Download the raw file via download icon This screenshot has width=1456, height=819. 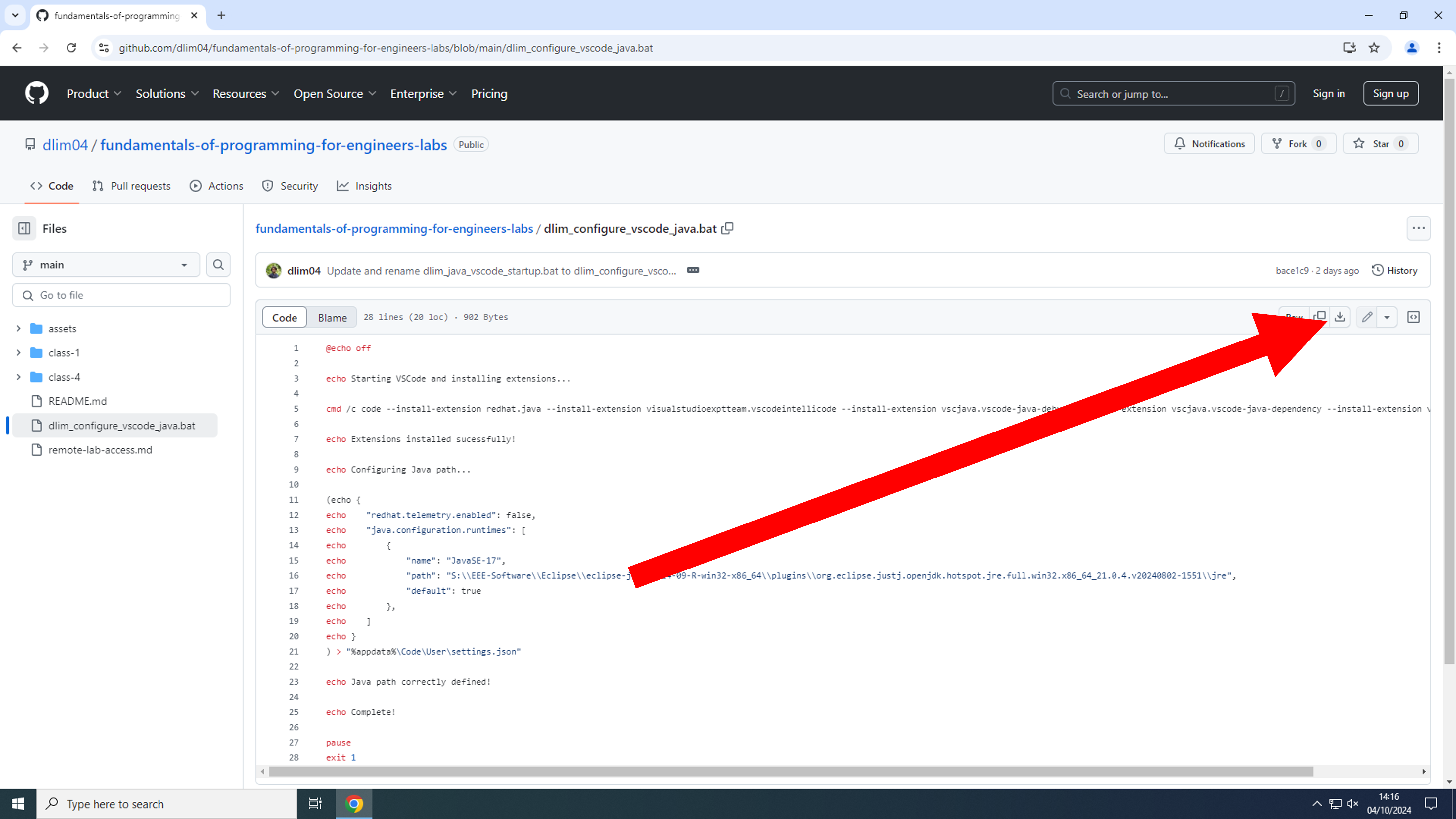[1340, 317]
